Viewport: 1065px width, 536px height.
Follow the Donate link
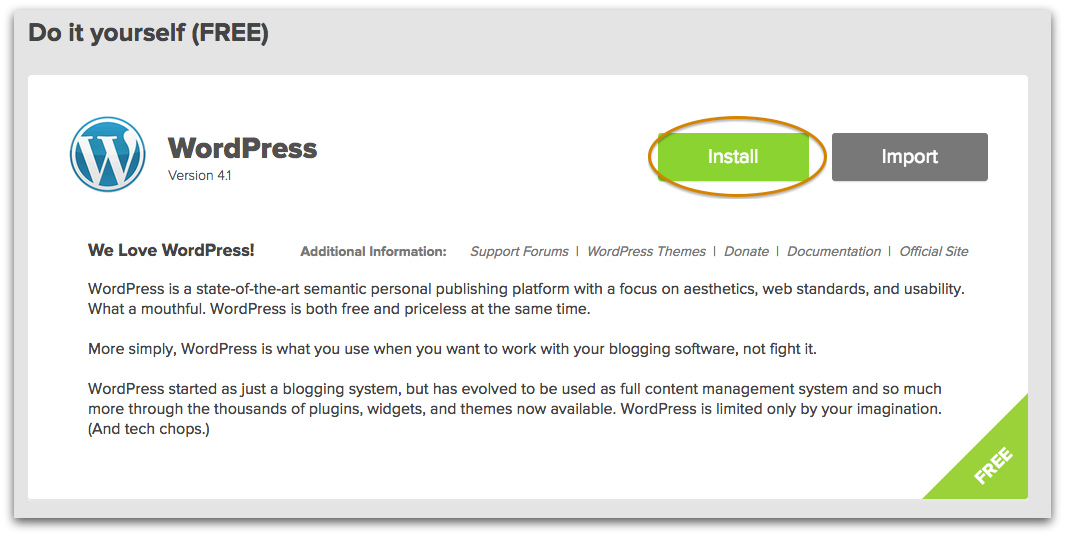pos(746,251)
